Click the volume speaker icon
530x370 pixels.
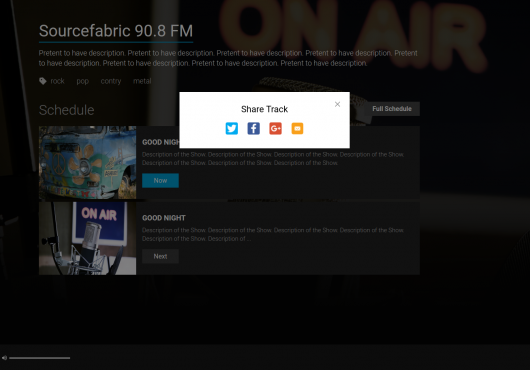pos(4,358)
